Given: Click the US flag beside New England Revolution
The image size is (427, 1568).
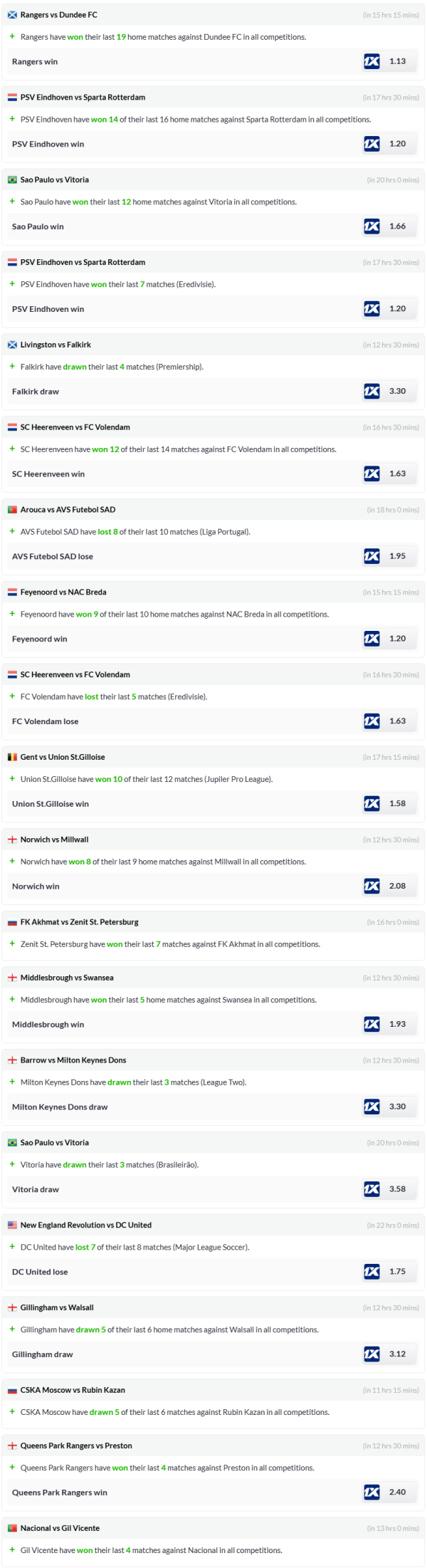Looking at the screenshot, I should click(x=12, y=1225).
